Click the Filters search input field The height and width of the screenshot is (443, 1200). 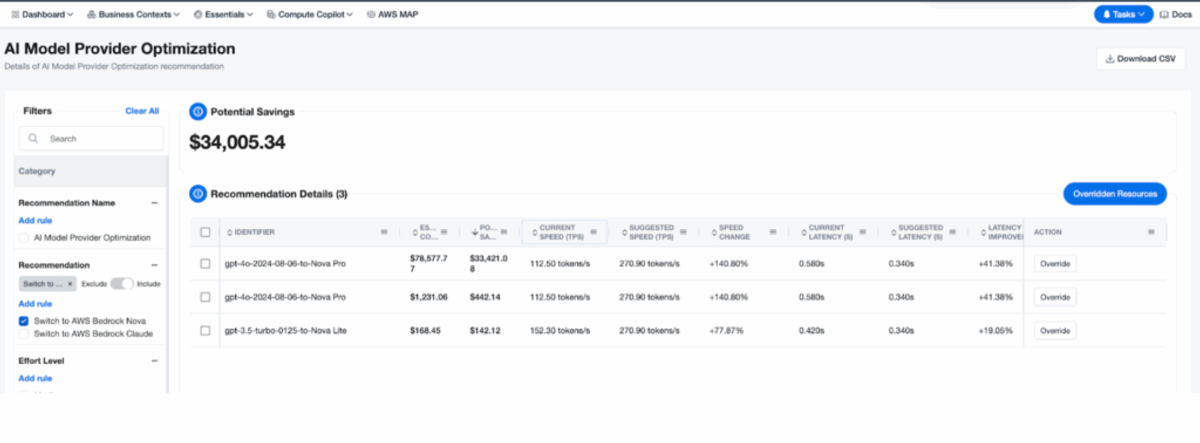pos(91,139)
